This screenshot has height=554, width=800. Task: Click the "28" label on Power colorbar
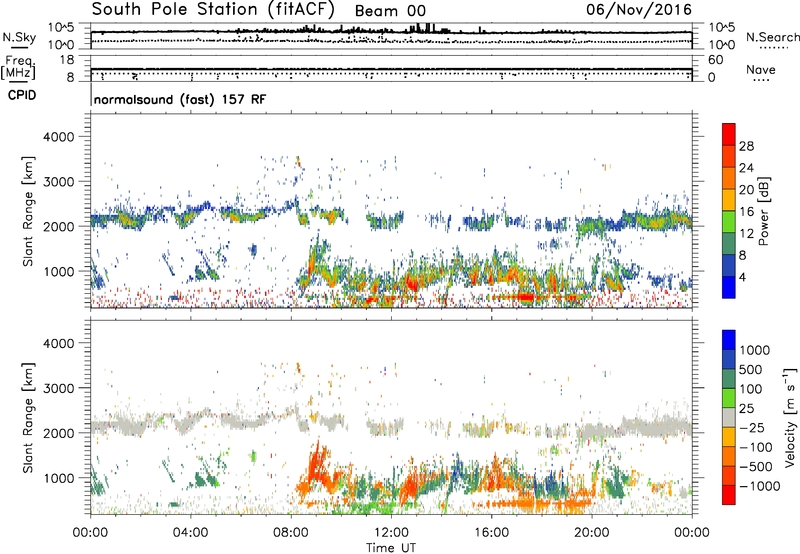[746, 146]
